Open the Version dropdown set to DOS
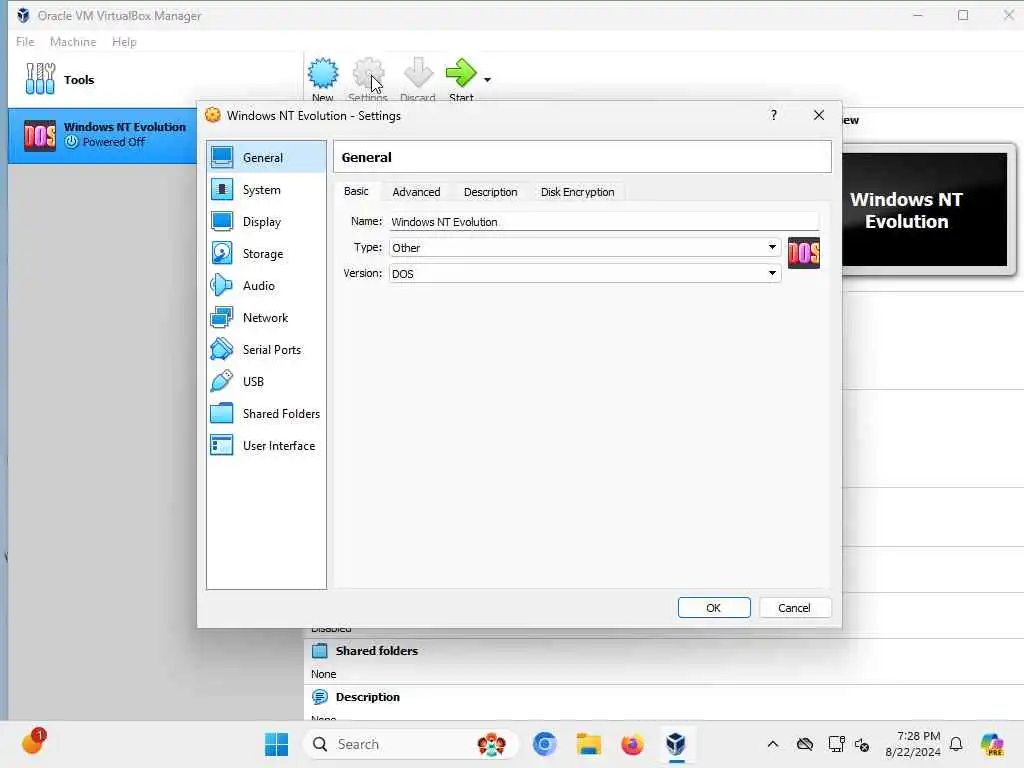The image size is (1024, 768). [584, 274]
